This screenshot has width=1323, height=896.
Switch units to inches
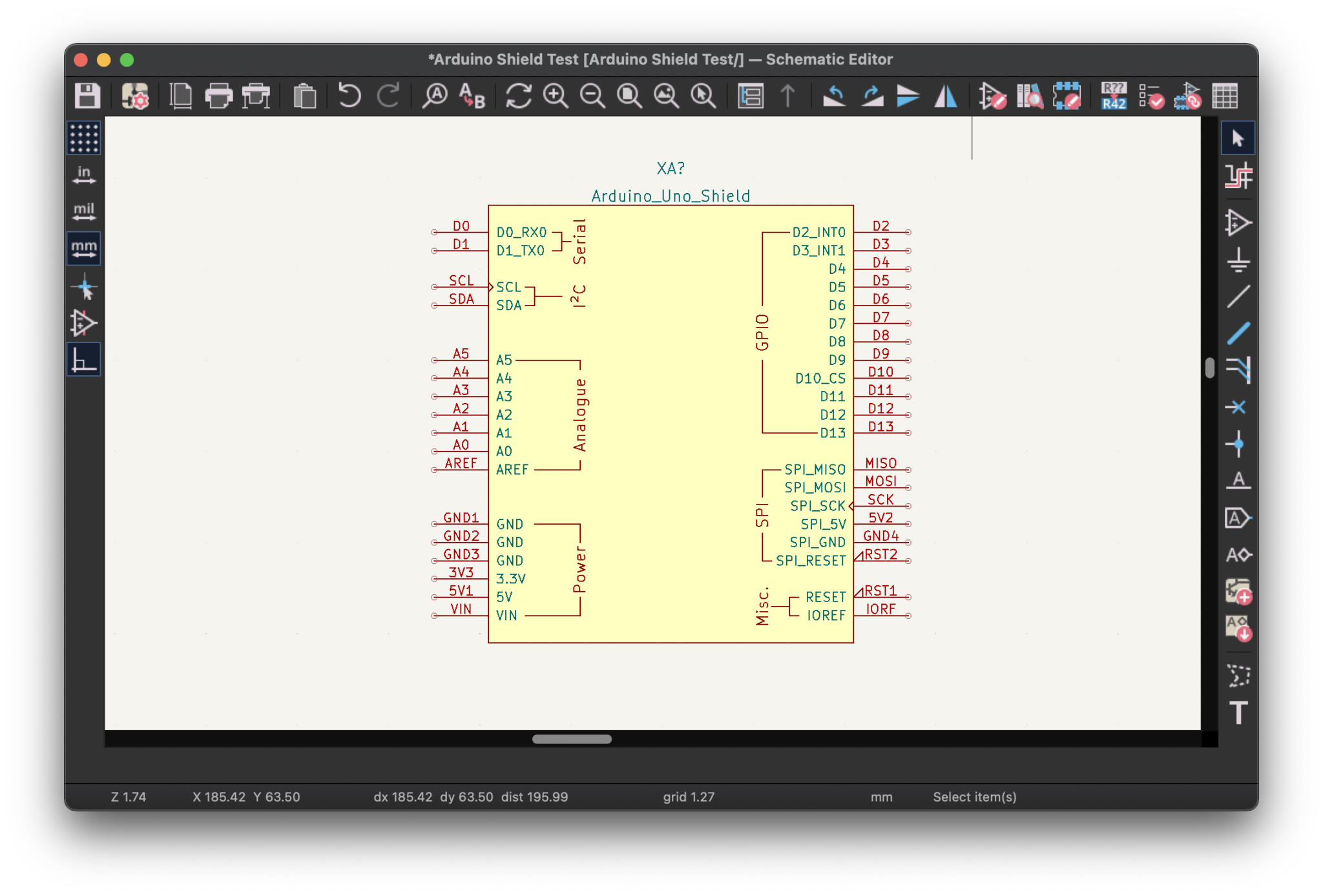[x=84, y=175]
